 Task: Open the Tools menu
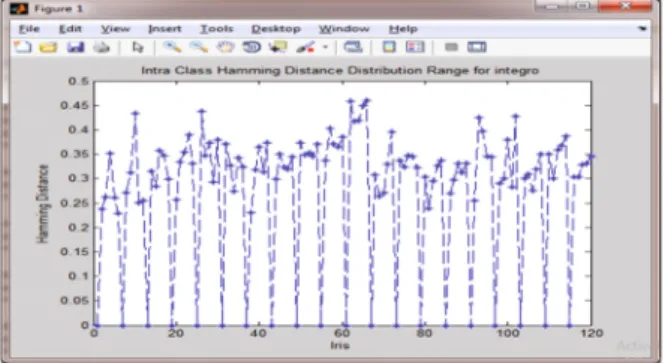coord(217,29)
